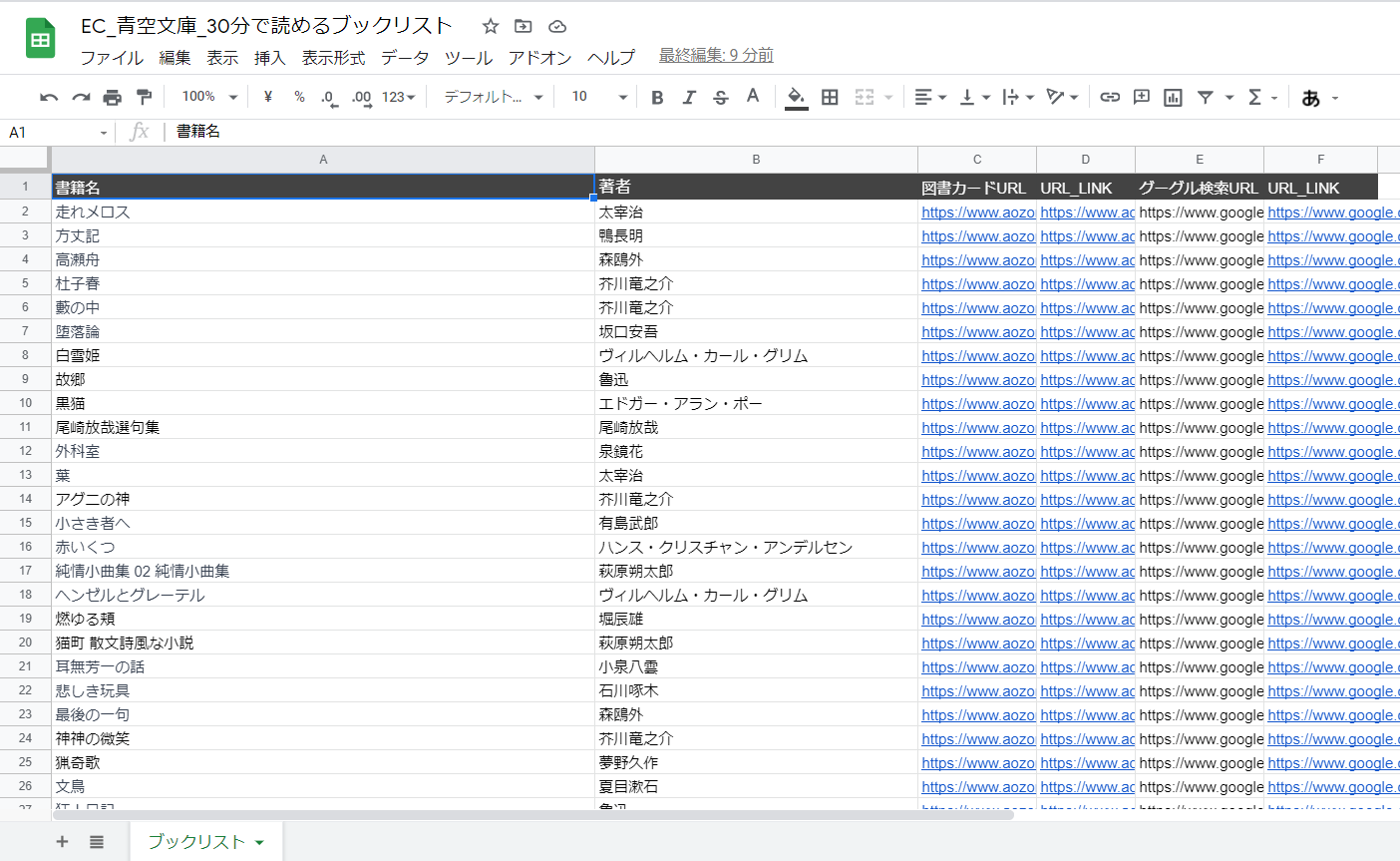
Task: Toggle strikethrough formatting
Action: [721, 97]
